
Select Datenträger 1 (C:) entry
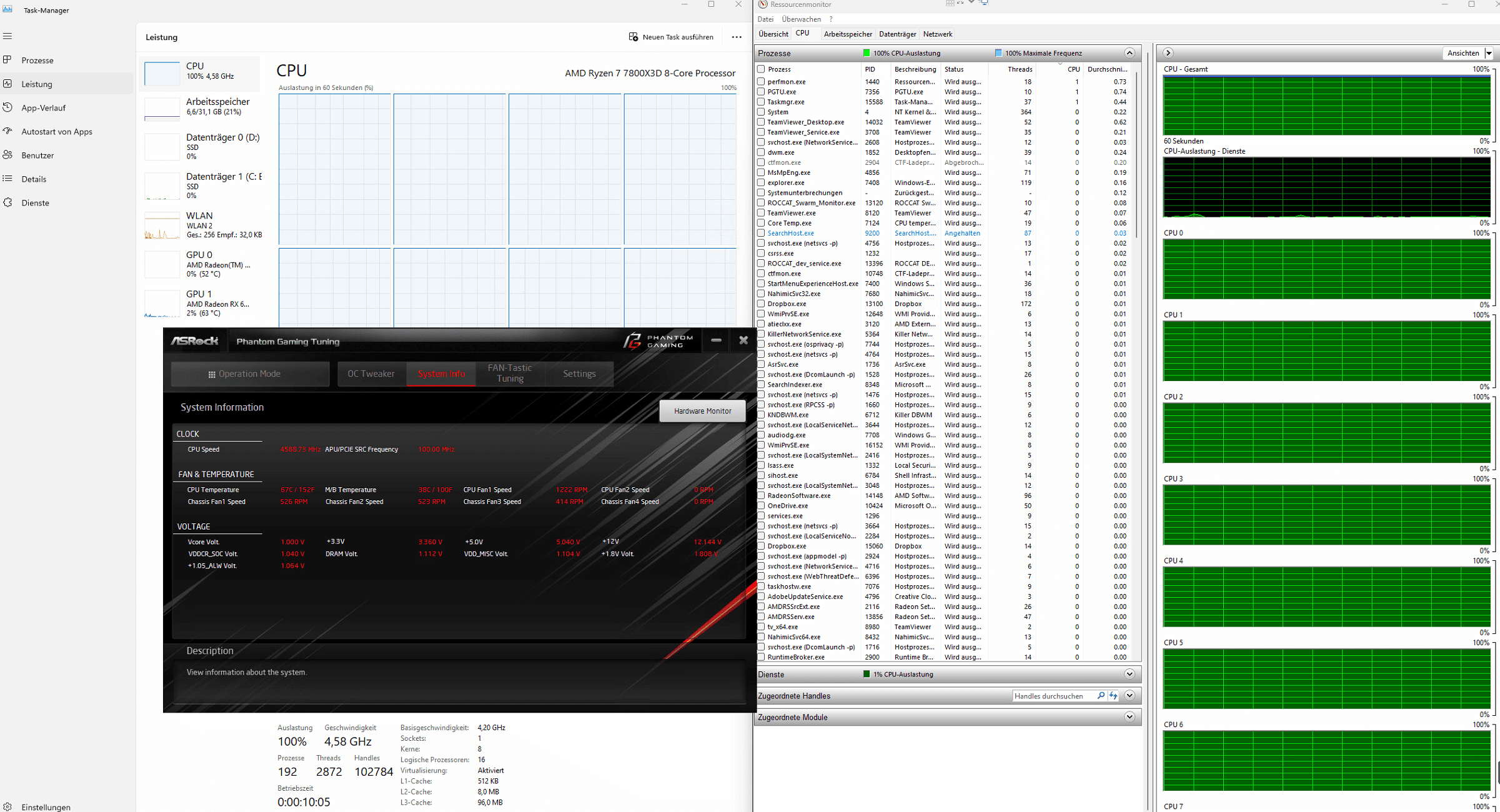200,186
